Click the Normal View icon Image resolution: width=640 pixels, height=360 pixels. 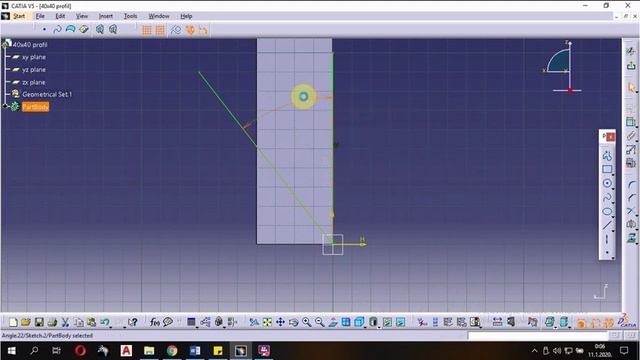333,322
